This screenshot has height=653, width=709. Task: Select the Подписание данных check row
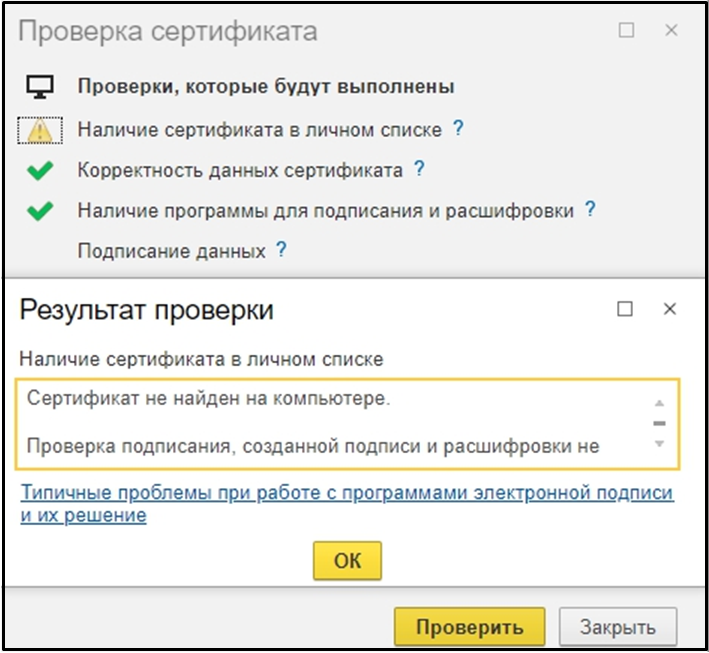(171, 251)
